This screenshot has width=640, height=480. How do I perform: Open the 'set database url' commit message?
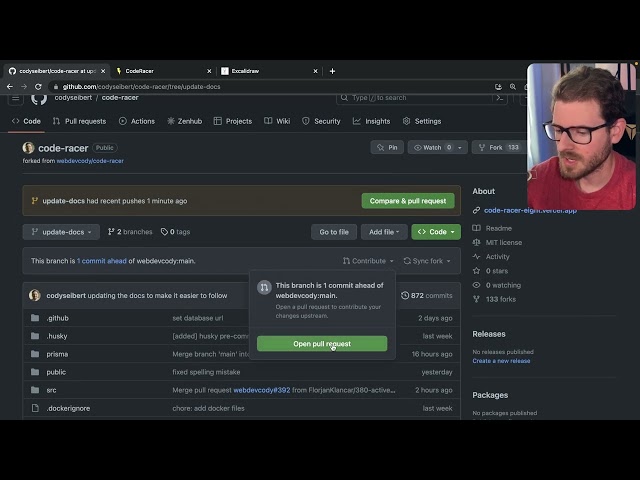pyautogui.click(x=198, y=318)
